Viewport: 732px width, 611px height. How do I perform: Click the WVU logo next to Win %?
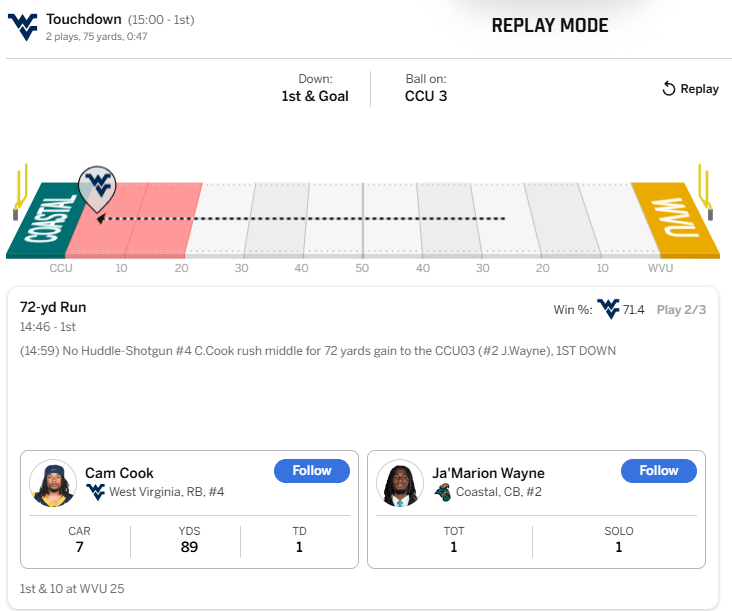608,309
